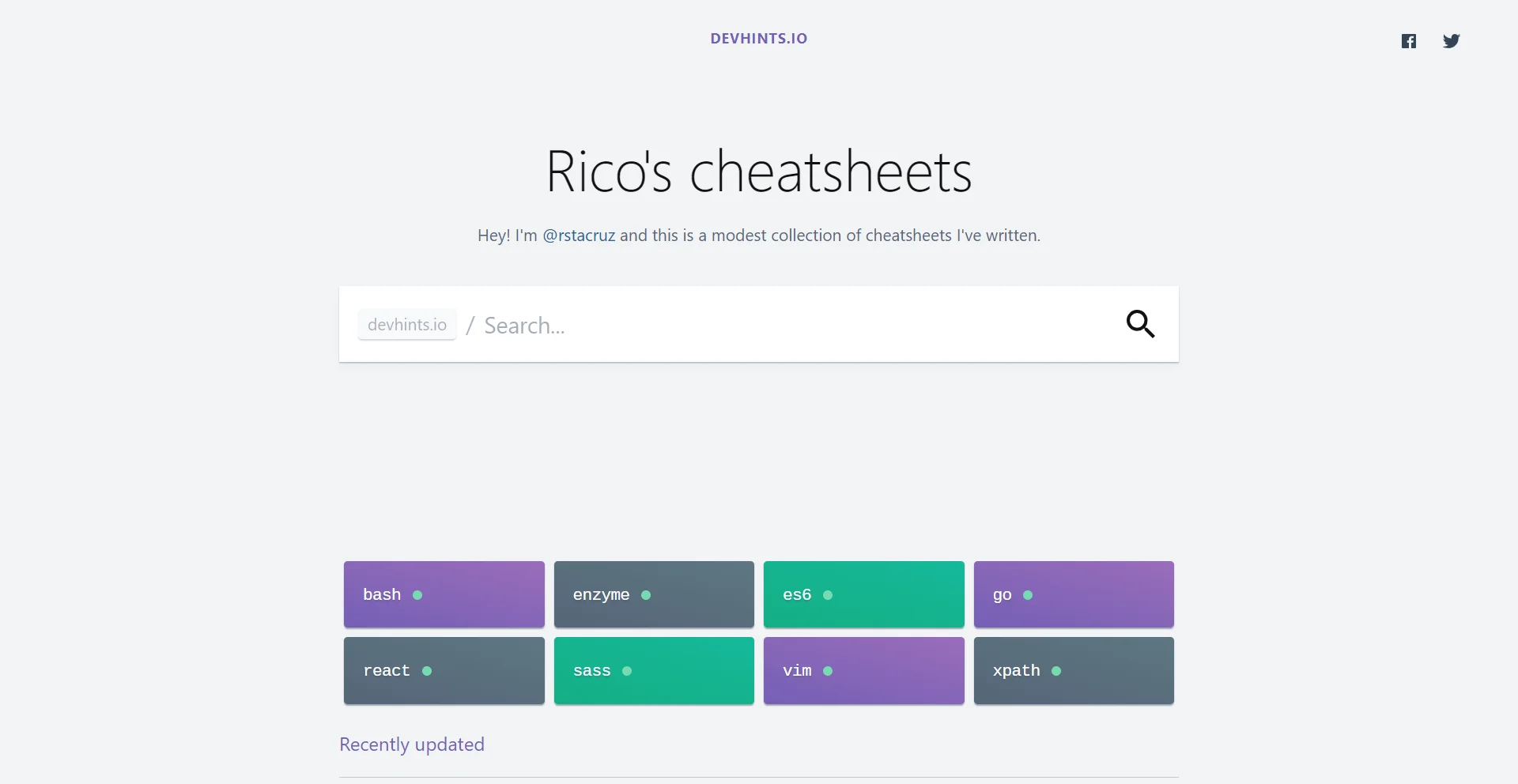1518x784 pixels.
Task: Click the Twitter bird icon
Action: pyautogui.click(x=1451, y=41)
